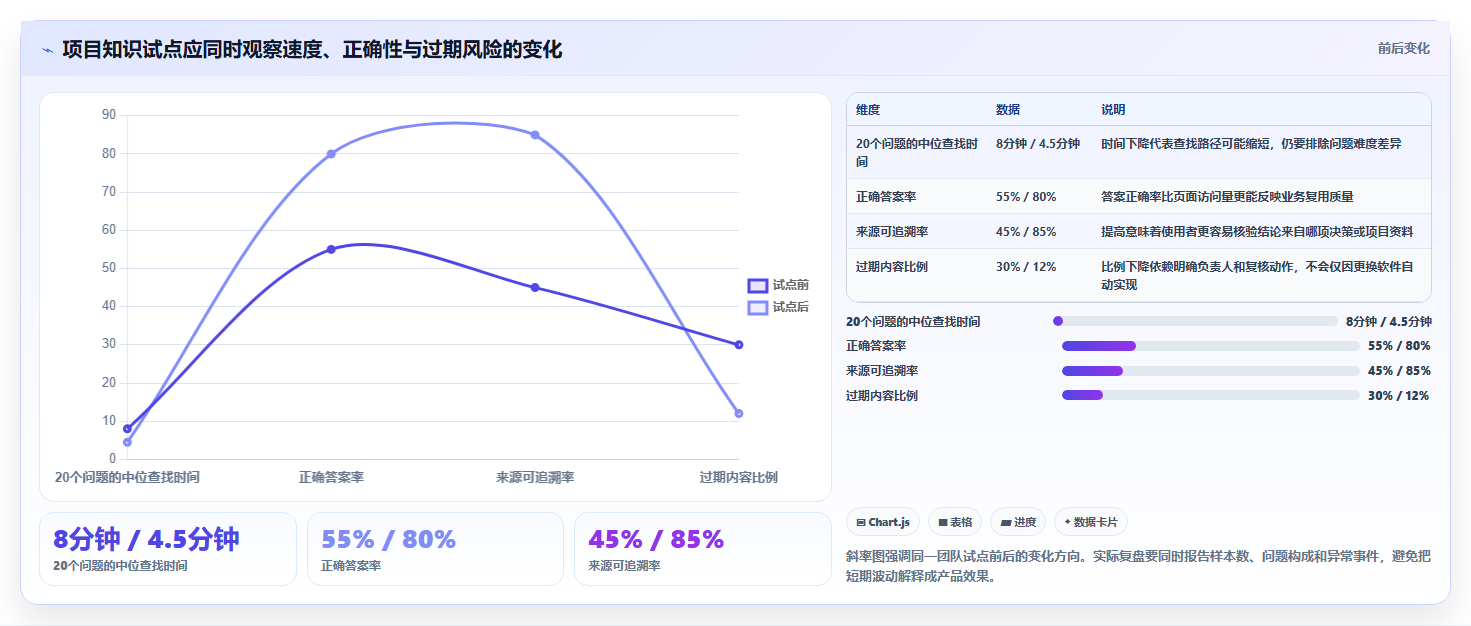This screenshot has width=1471, height=626.
Task: Click the 45% / 85% data card
Action: (703, 549)
